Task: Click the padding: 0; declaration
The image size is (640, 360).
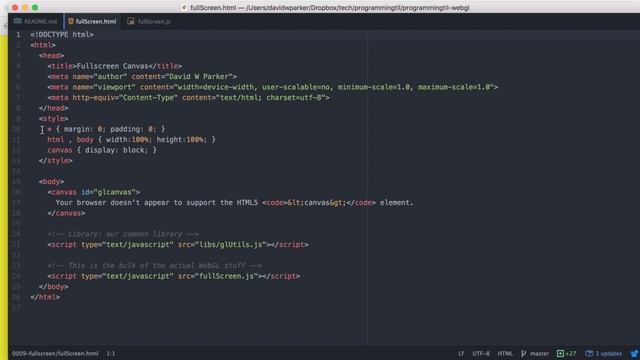Action: pyautogui.click(x=133, y=129)
